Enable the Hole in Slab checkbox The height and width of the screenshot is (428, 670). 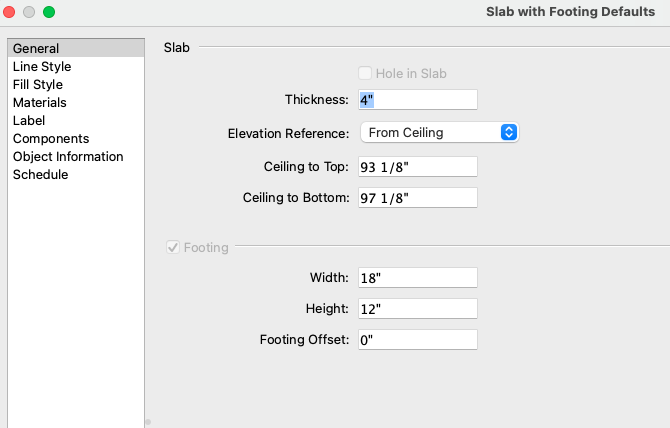tap(365, 73)
